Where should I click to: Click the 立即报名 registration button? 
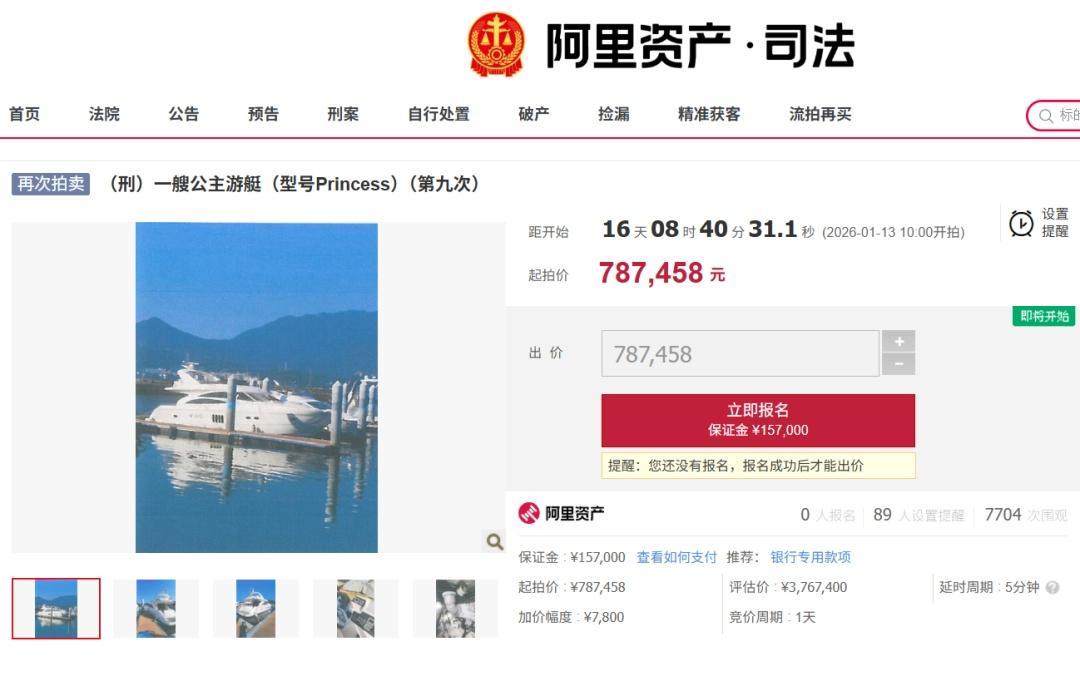click(x=758, y=420)
